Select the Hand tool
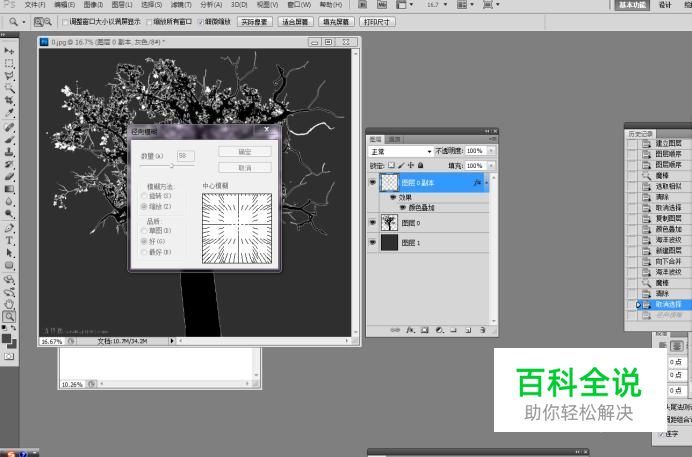Viewport: 692px width, 457px height. pyautogui.click(x=9, y=304)
